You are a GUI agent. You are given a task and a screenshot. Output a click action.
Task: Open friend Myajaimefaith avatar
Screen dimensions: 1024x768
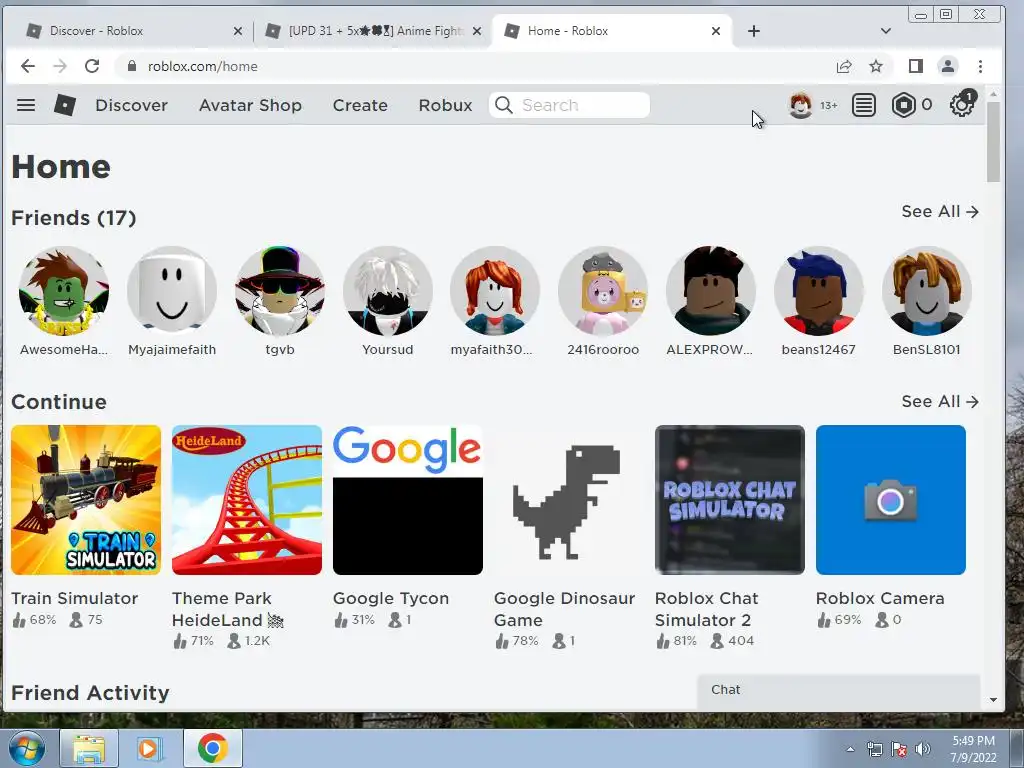click(172, 291)
